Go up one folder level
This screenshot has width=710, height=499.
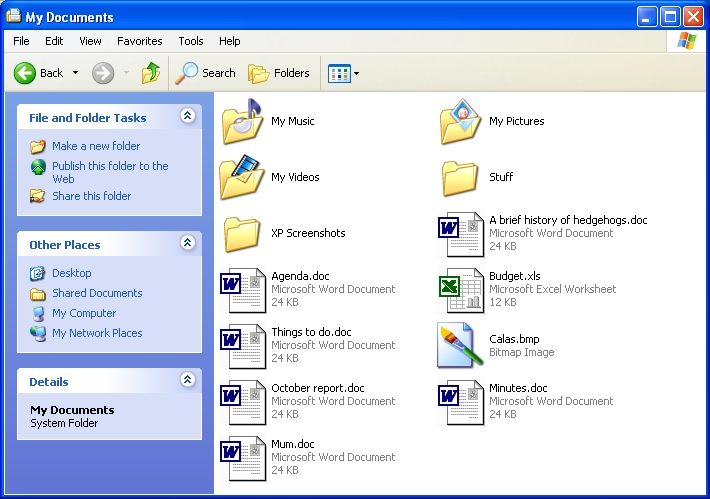click(x=151, y=73)
